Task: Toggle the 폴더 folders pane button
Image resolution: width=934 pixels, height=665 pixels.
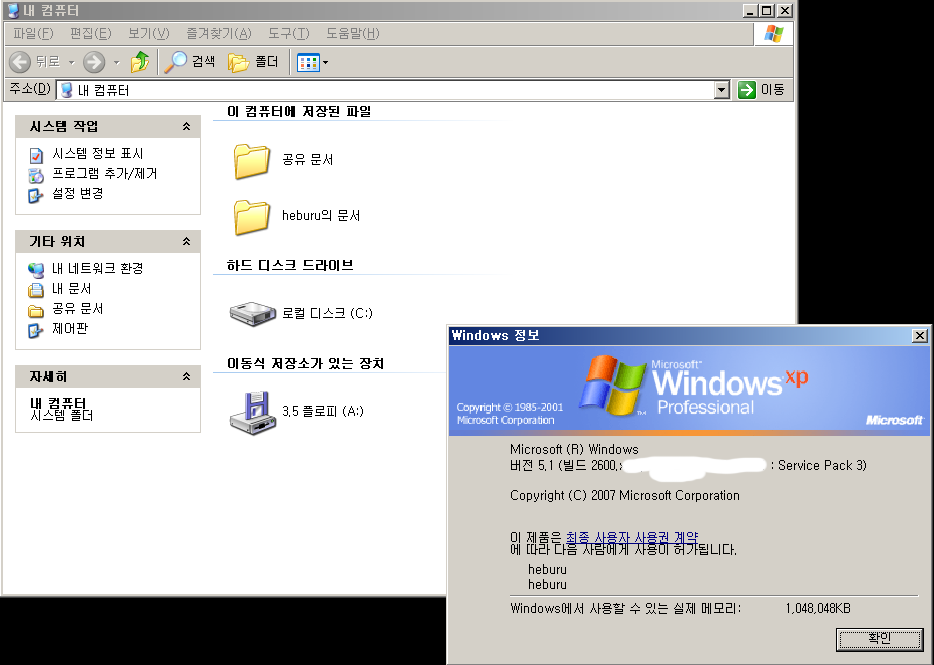Action: (x=253, y=62)
